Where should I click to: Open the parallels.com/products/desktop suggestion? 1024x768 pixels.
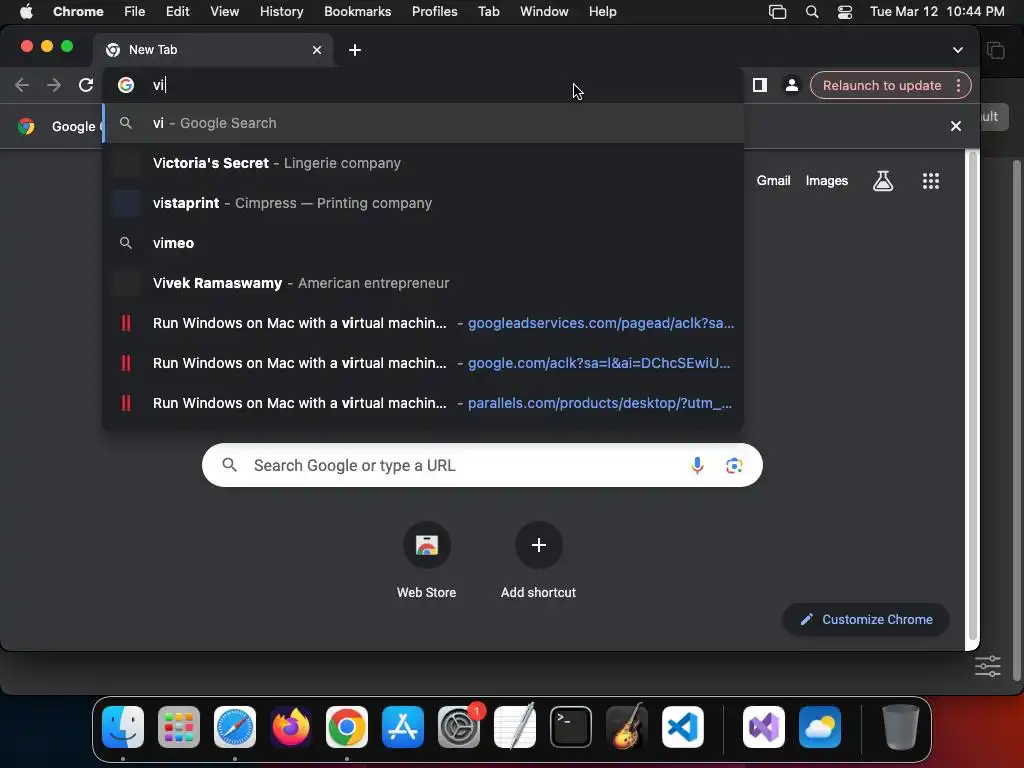pyautogui.click(x=423, y=403)
